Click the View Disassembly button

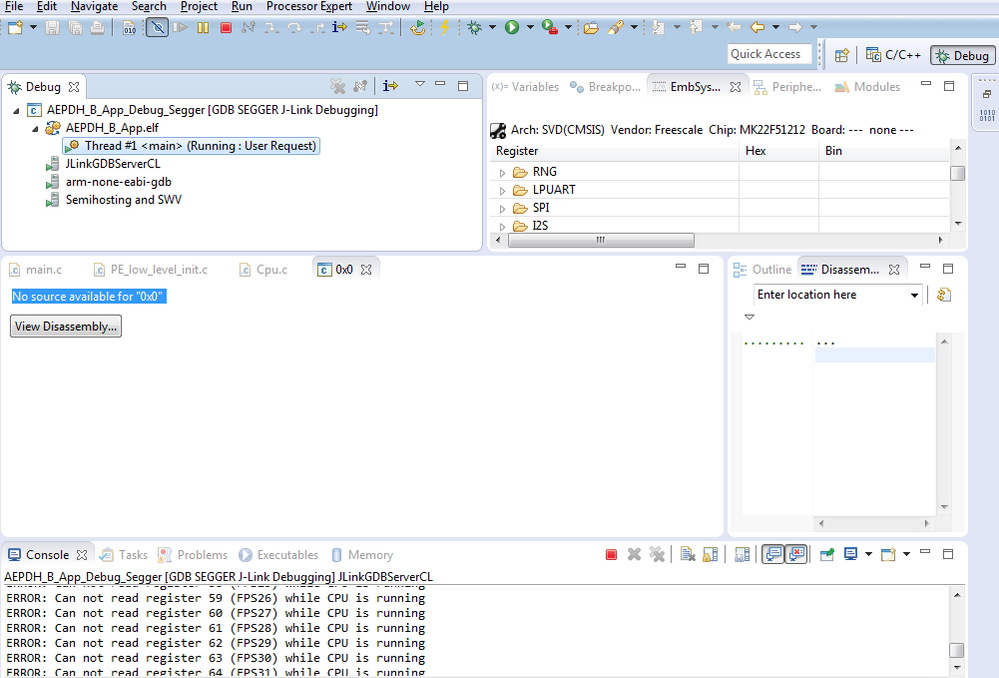pyautogui.click(x=66, y=326)
